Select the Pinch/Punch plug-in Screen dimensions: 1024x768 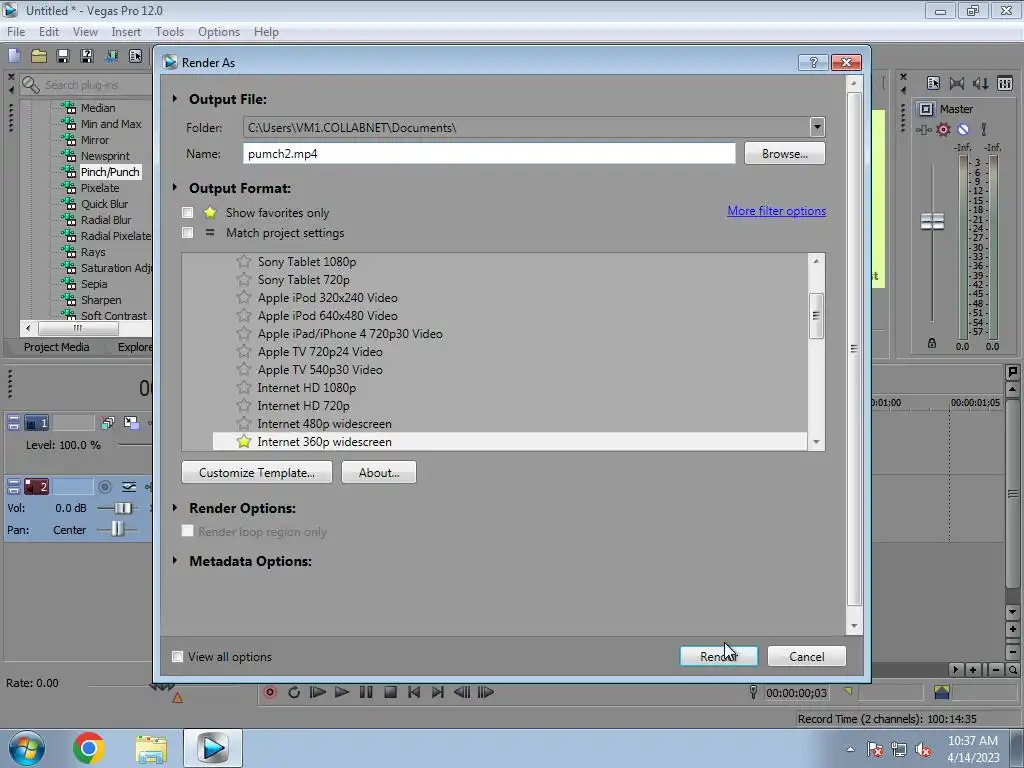(110, 172)
